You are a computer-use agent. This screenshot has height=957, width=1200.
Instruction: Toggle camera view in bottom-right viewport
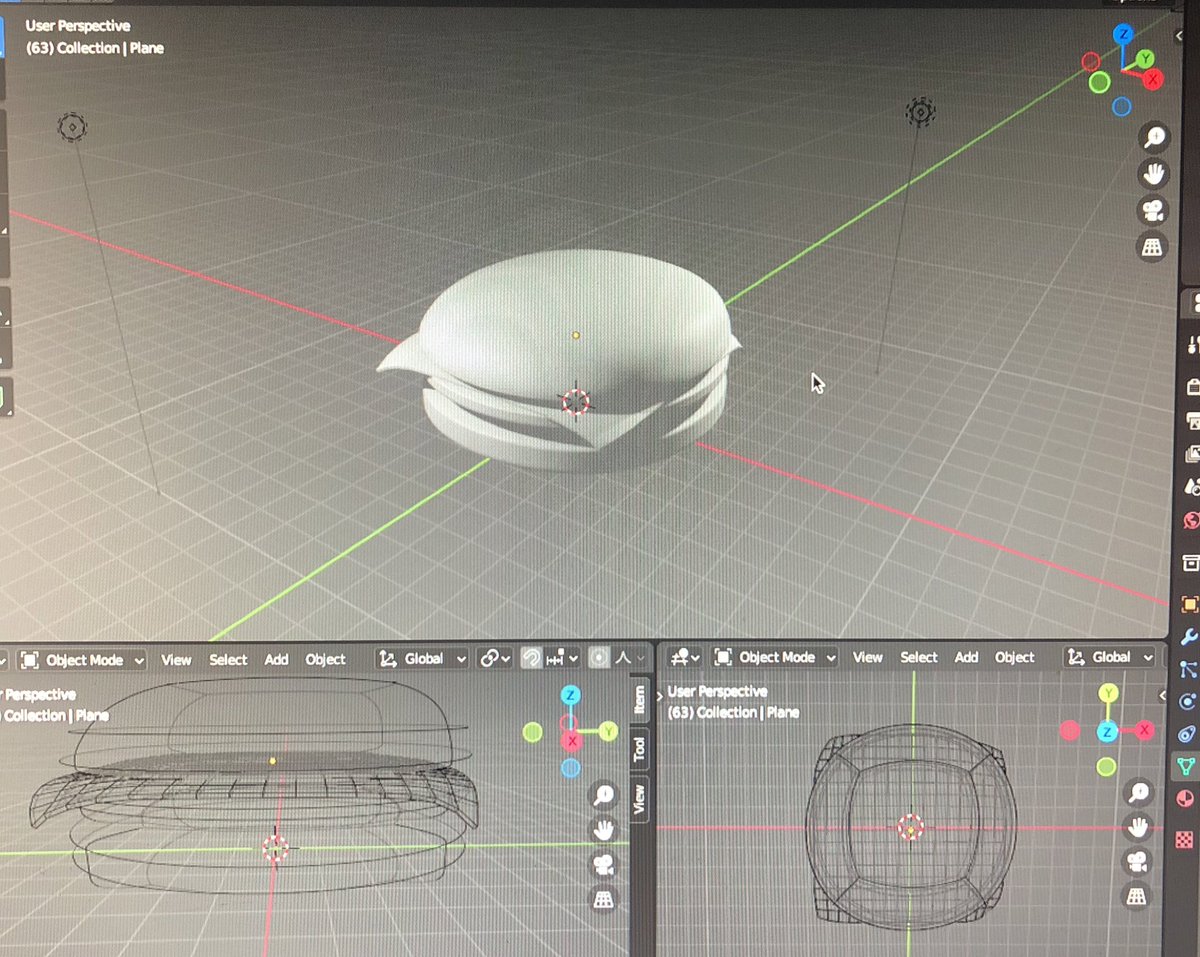[x=1138, y=861]
